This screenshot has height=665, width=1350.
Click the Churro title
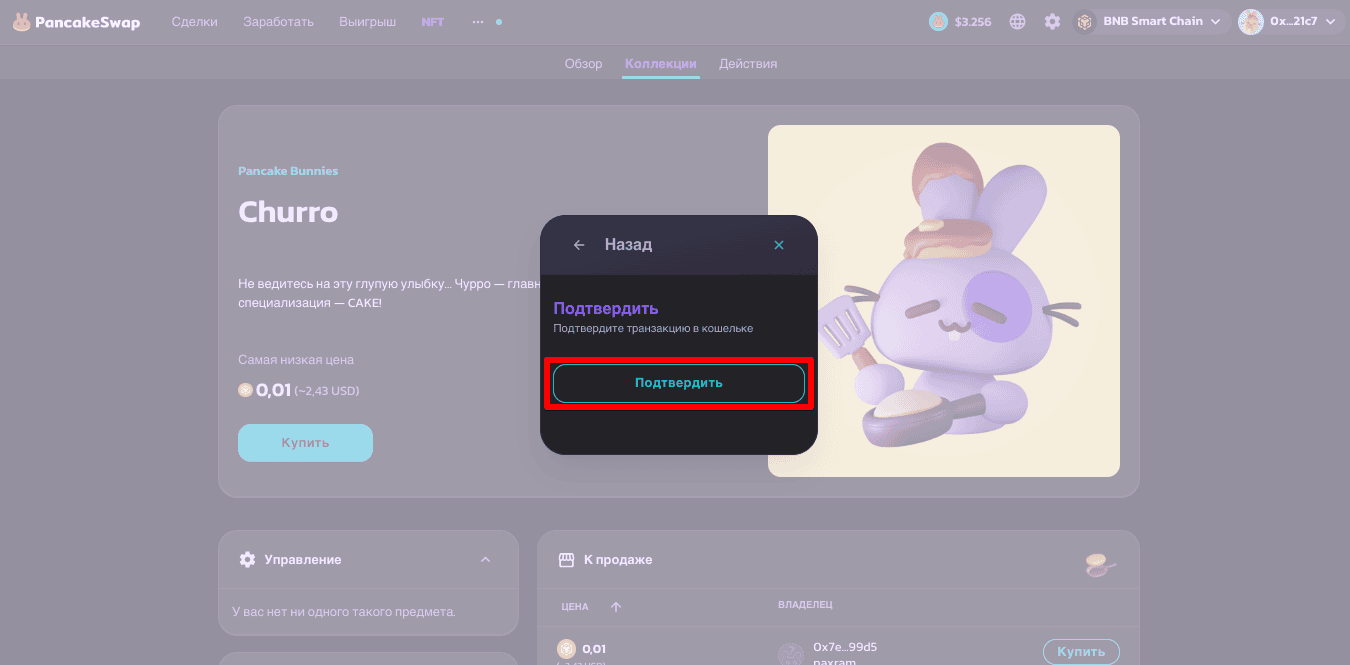288,212
